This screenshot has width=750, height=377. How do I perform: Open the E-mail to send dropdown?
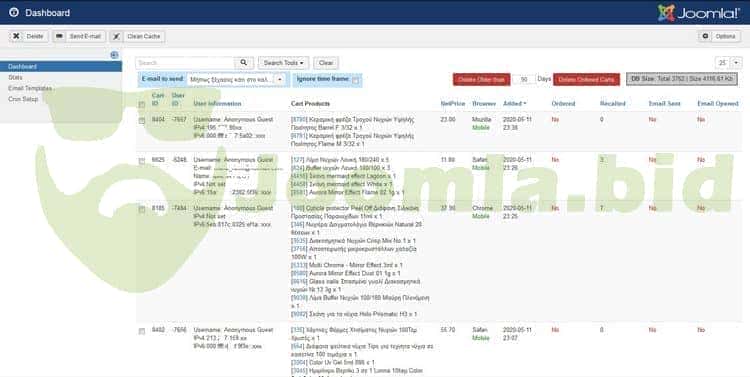click(x=237, y=79)
